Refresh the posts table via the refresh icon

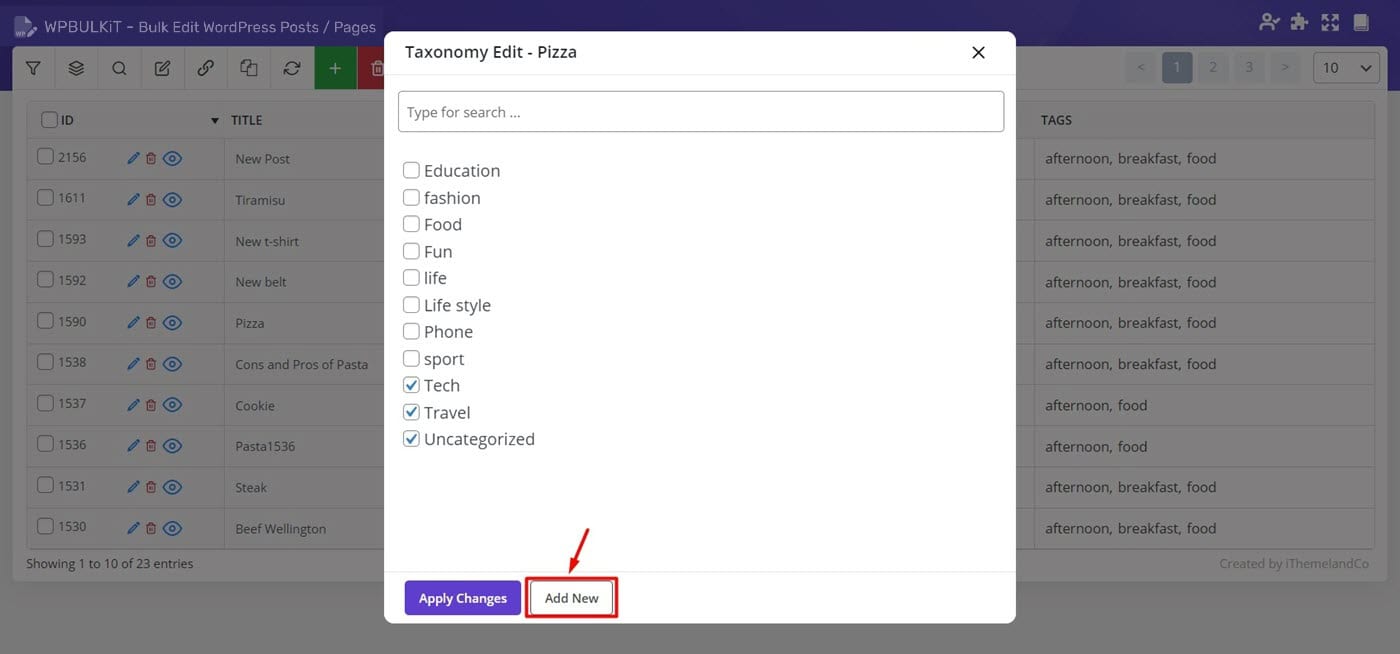[291, 67]
